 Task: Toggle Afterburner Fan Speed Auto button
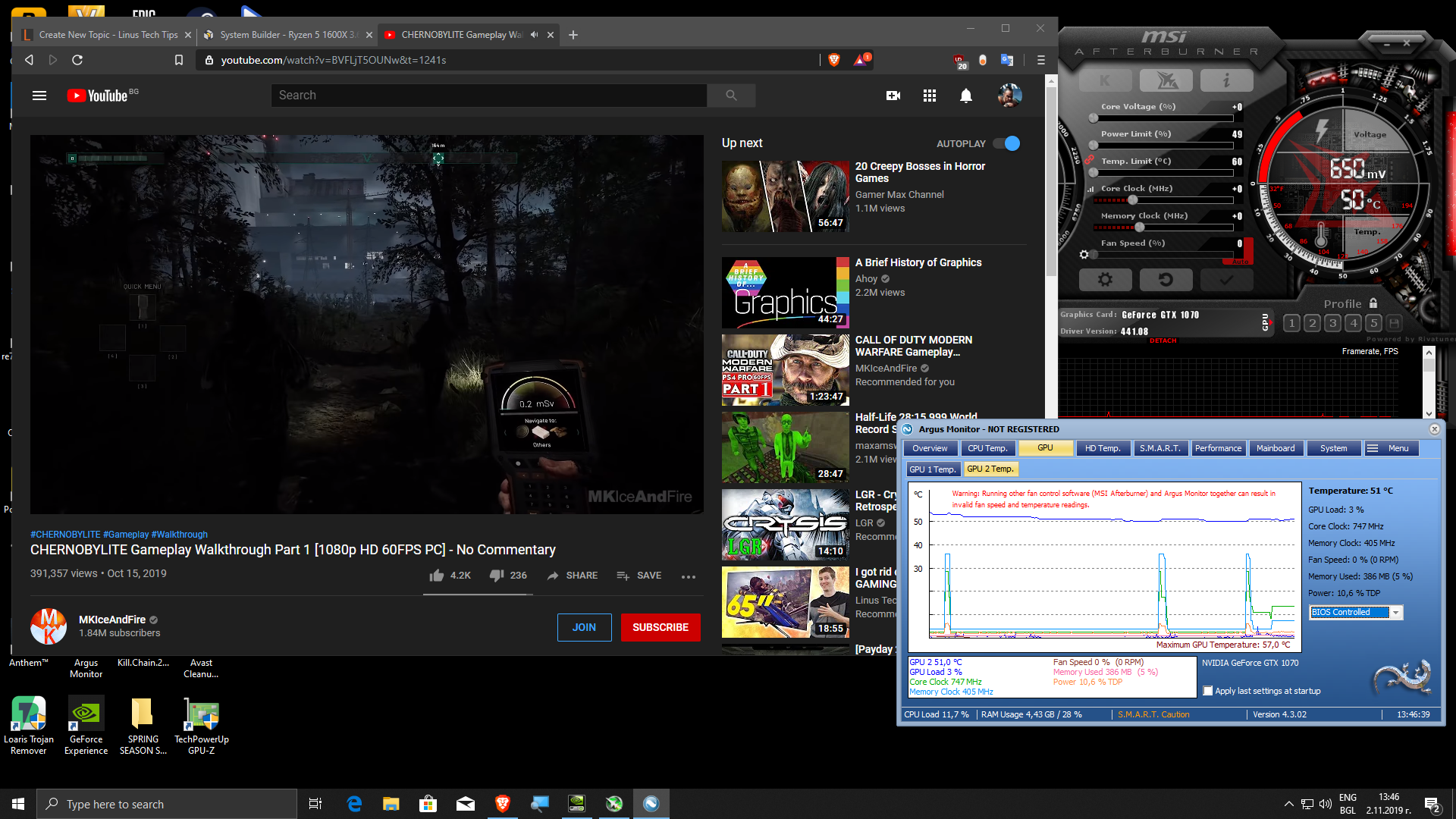1240,262
